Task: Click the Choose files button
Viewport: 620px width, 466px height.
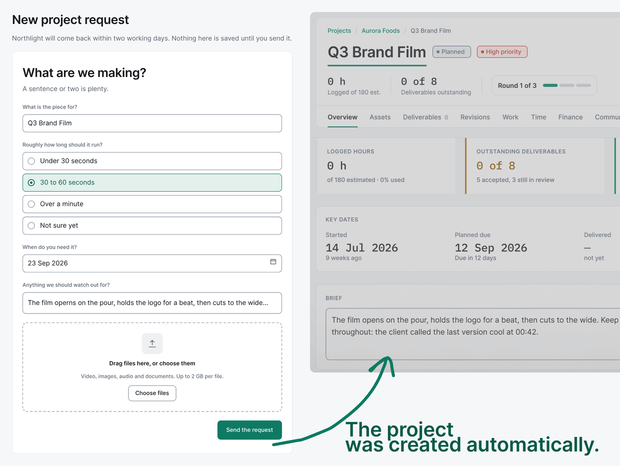Action: click(152, 393)
